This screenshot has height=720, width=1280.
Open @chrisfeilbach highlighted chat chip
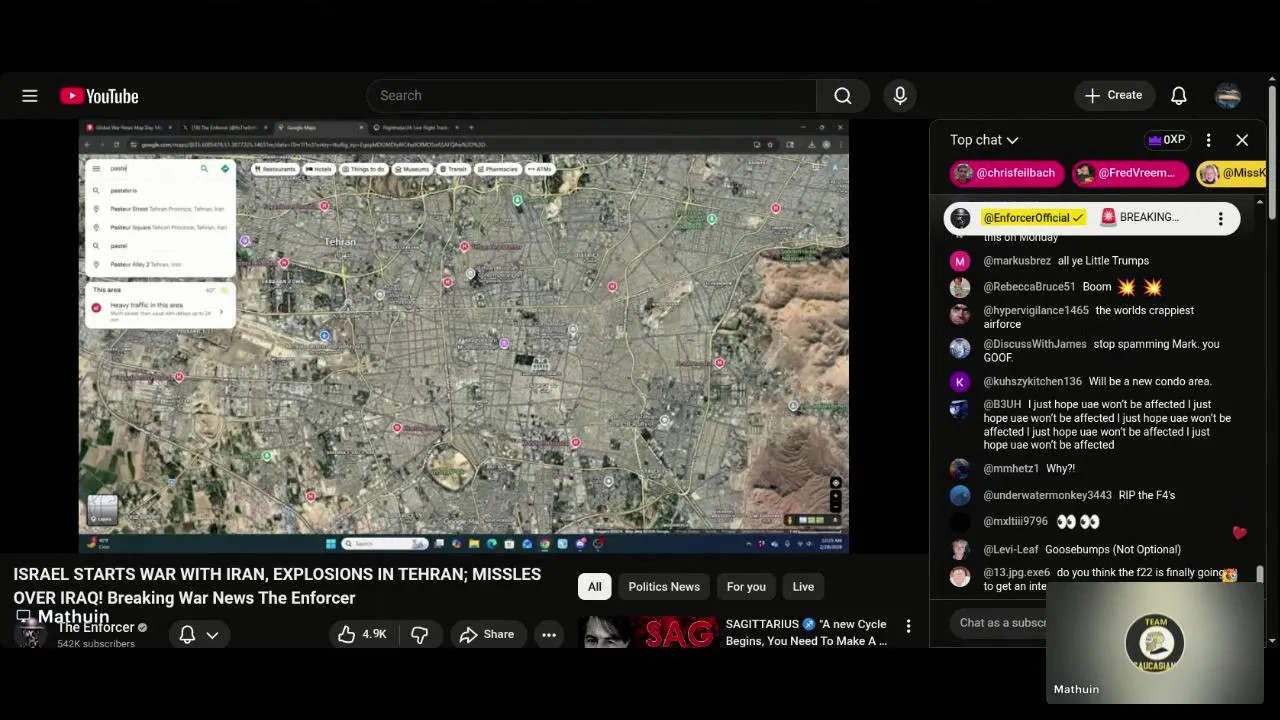pyautogui.click(x=1007, y=173)
